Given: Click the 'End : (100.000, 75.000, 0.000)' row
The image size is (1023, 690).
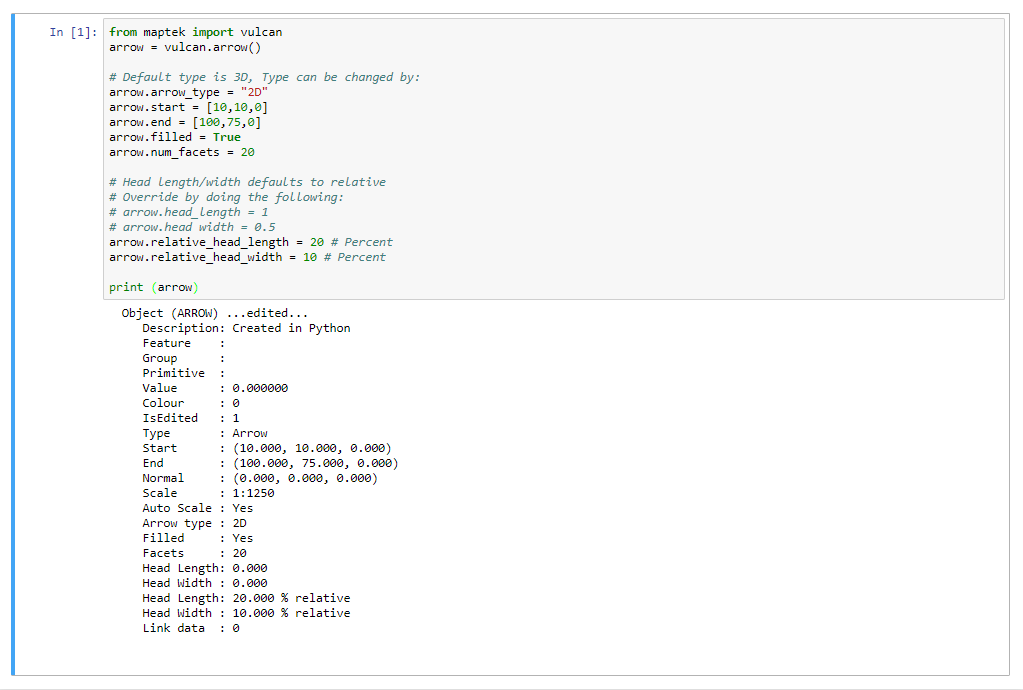Looking at the screenshot, I should pos(271,463).
